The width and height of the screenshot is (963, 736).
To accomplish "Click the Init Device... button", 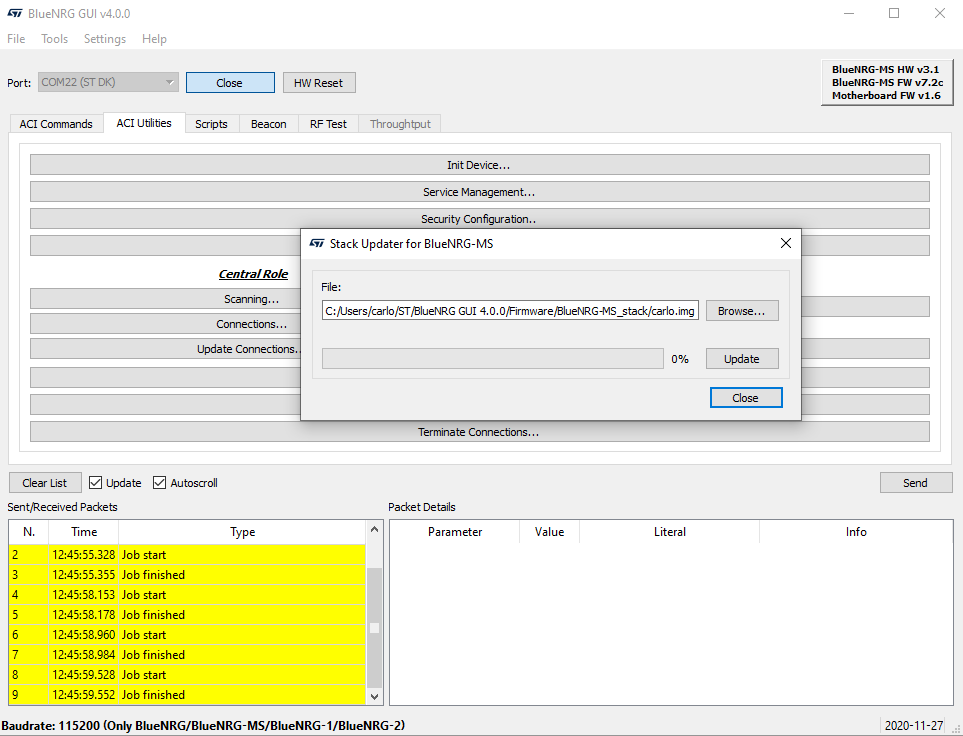I will (x=479, y=165).
